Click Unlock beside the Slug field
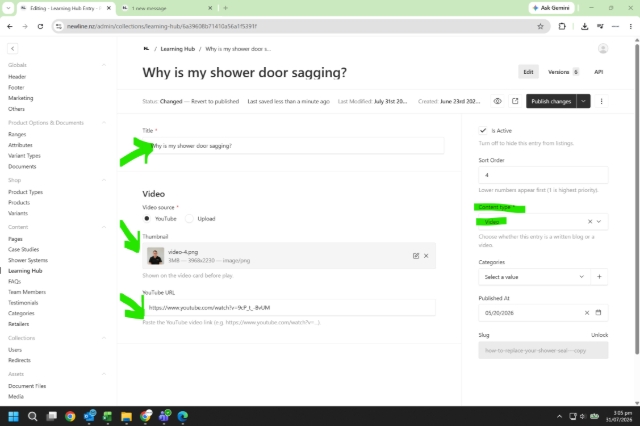This screenshot has height=426, width=640. pyautogui.click(x=599, y=335)
